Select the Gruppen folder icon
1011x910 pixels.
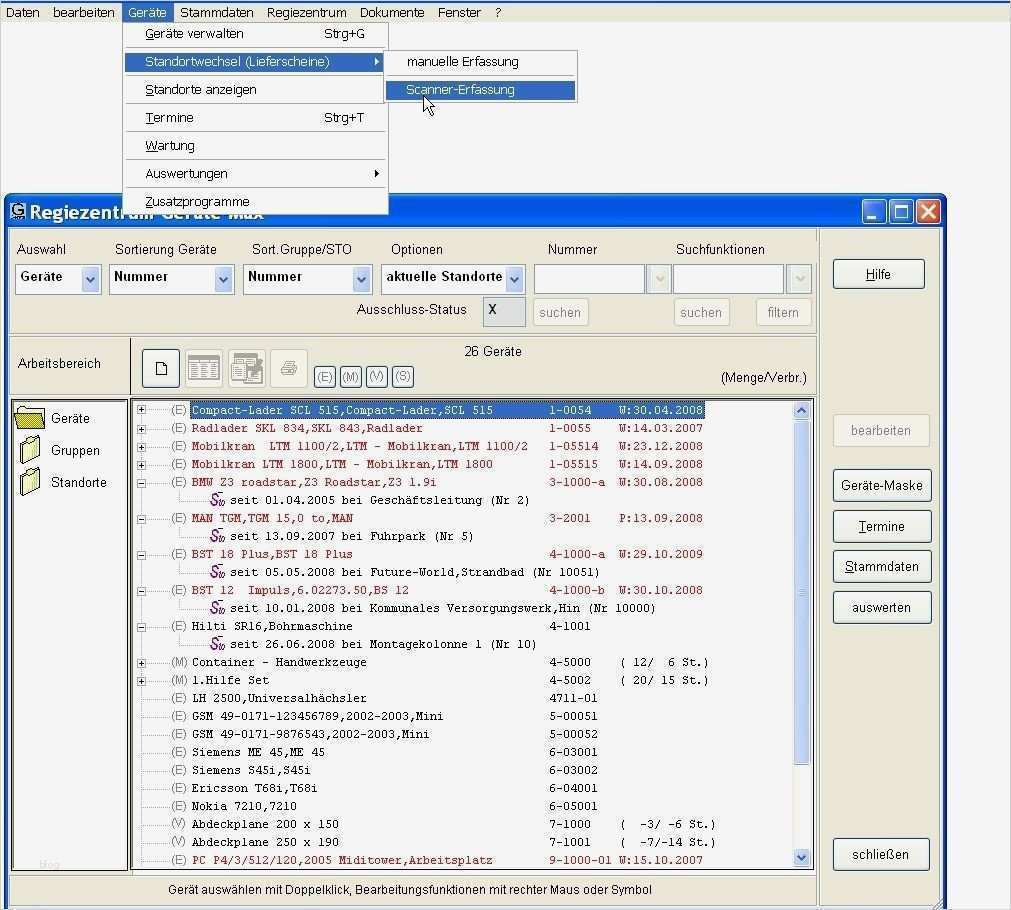(30, 450)
